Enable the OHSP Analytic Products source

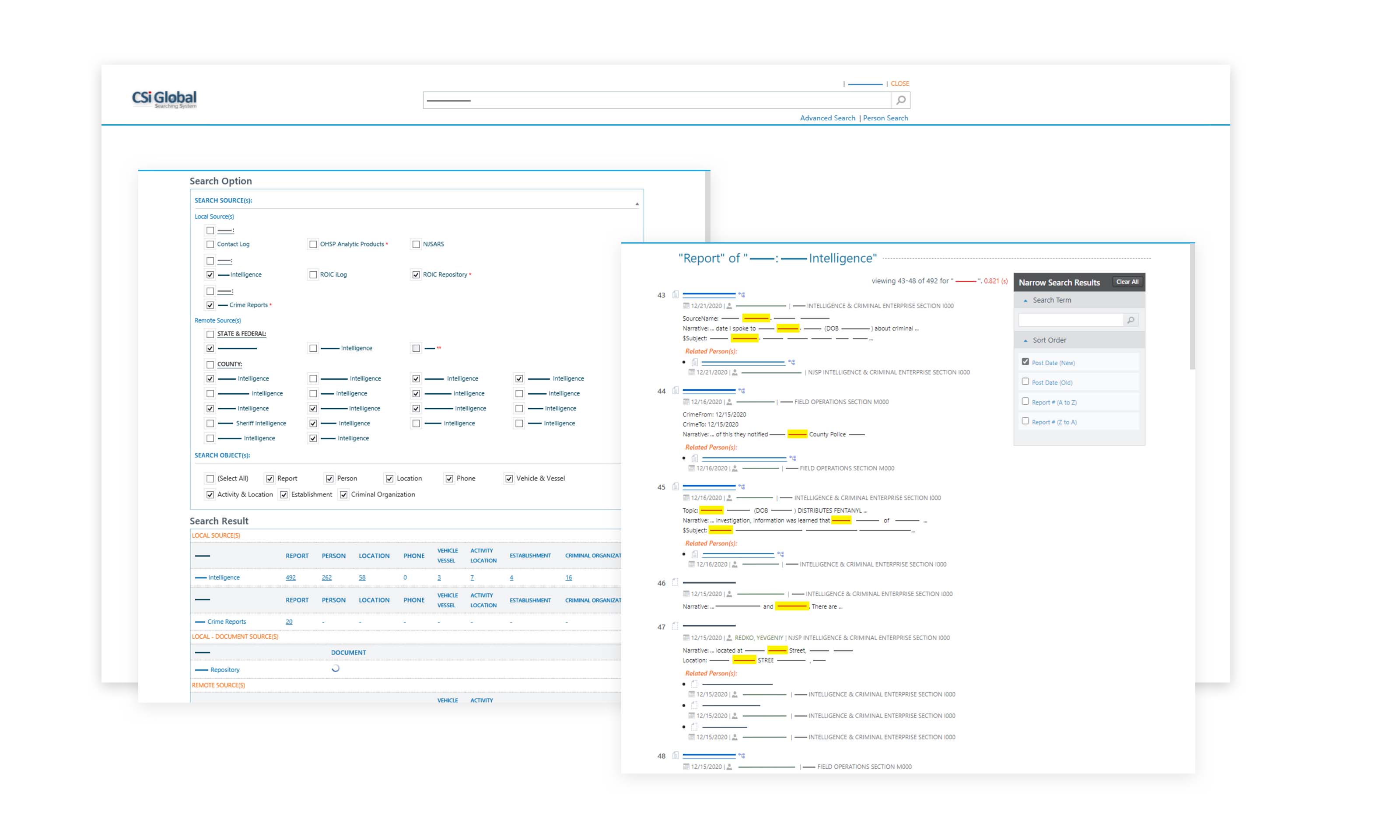tap(313, 245)
